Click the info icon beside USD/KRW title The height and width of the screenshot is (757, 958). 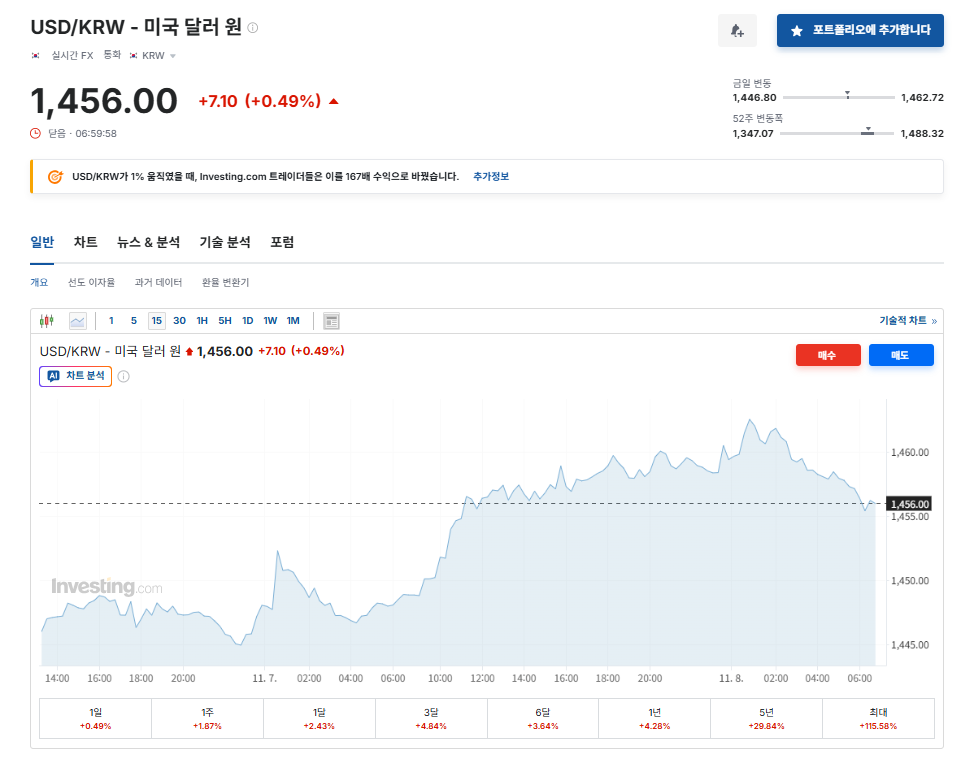coord(252,28)
